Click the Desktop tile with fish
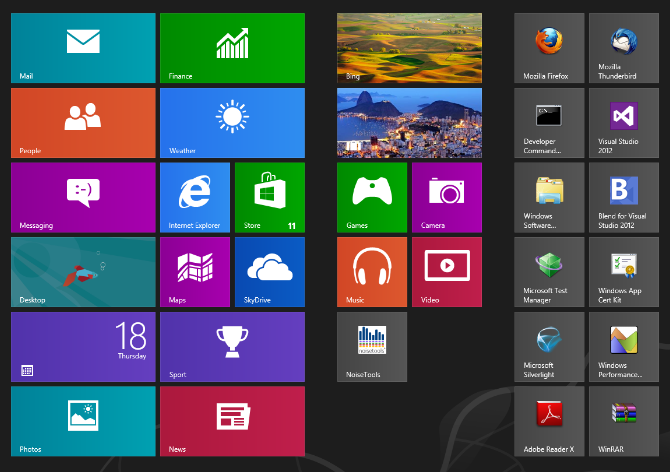 (83, 272)
